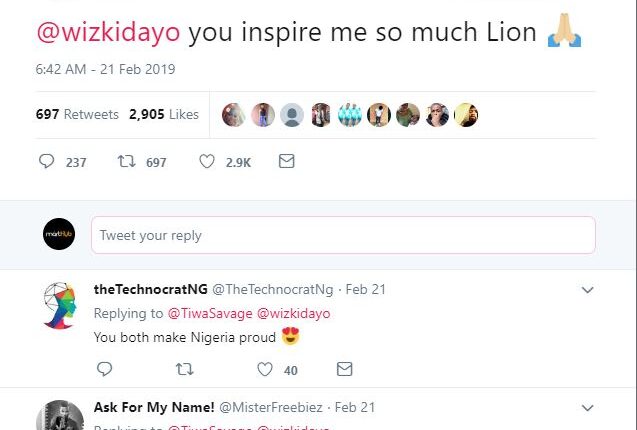The image size is (637, 430).
Task: Reply to theTechnocratNG's comment
Action: pos(104,369)
